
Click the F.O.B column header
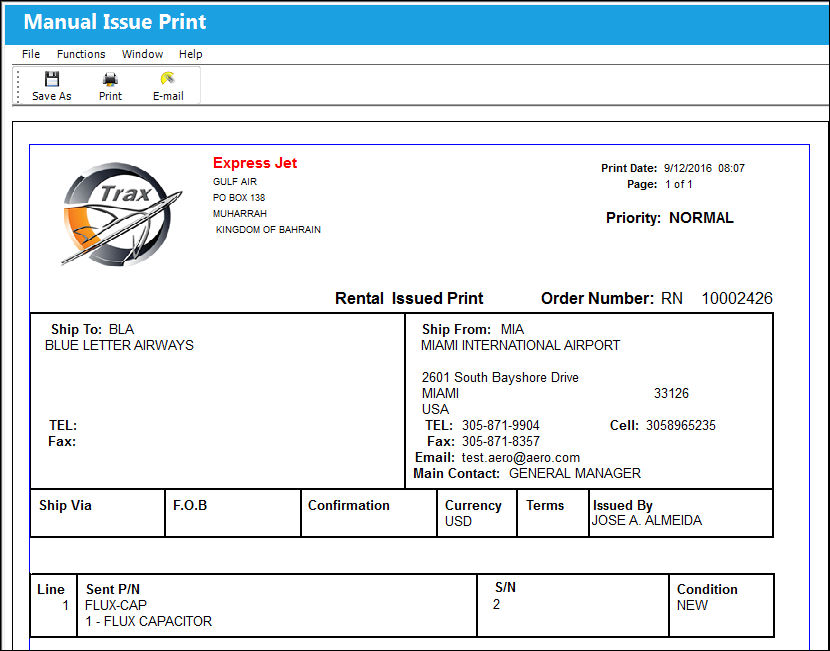coord(190,505)
